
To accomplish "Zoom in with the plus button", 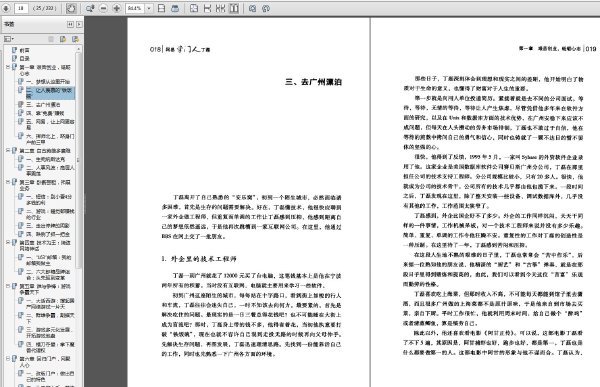I will point(117,8).
